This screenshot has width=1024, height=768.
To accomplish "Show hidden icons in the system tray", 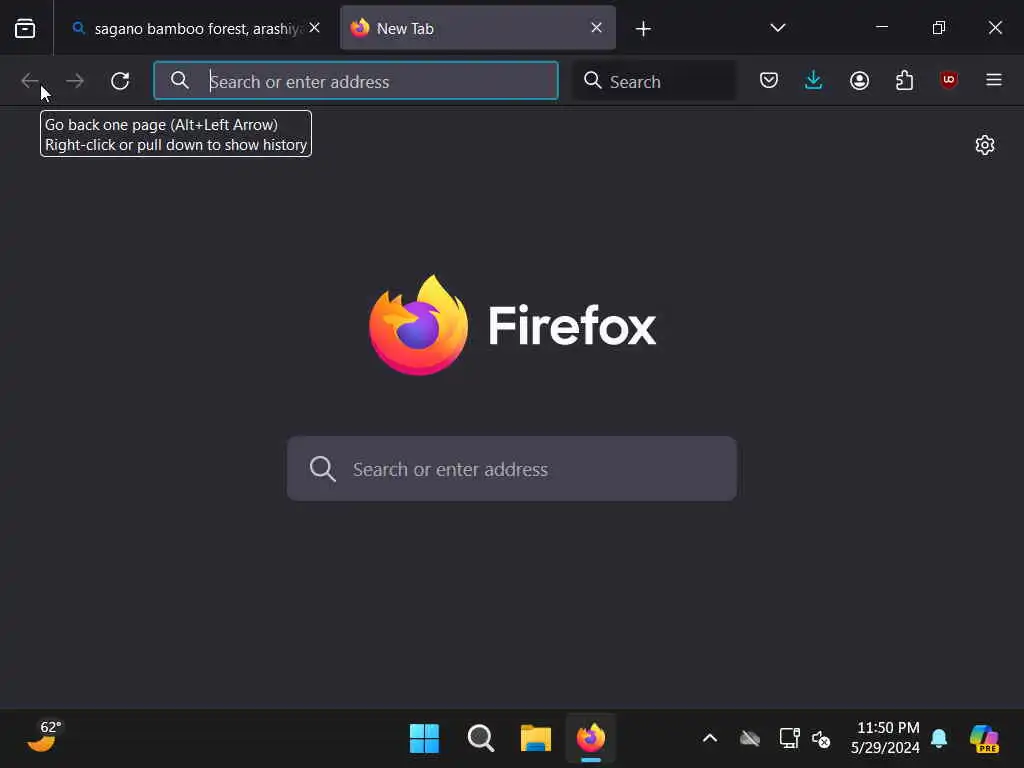I will pos(710,739).
